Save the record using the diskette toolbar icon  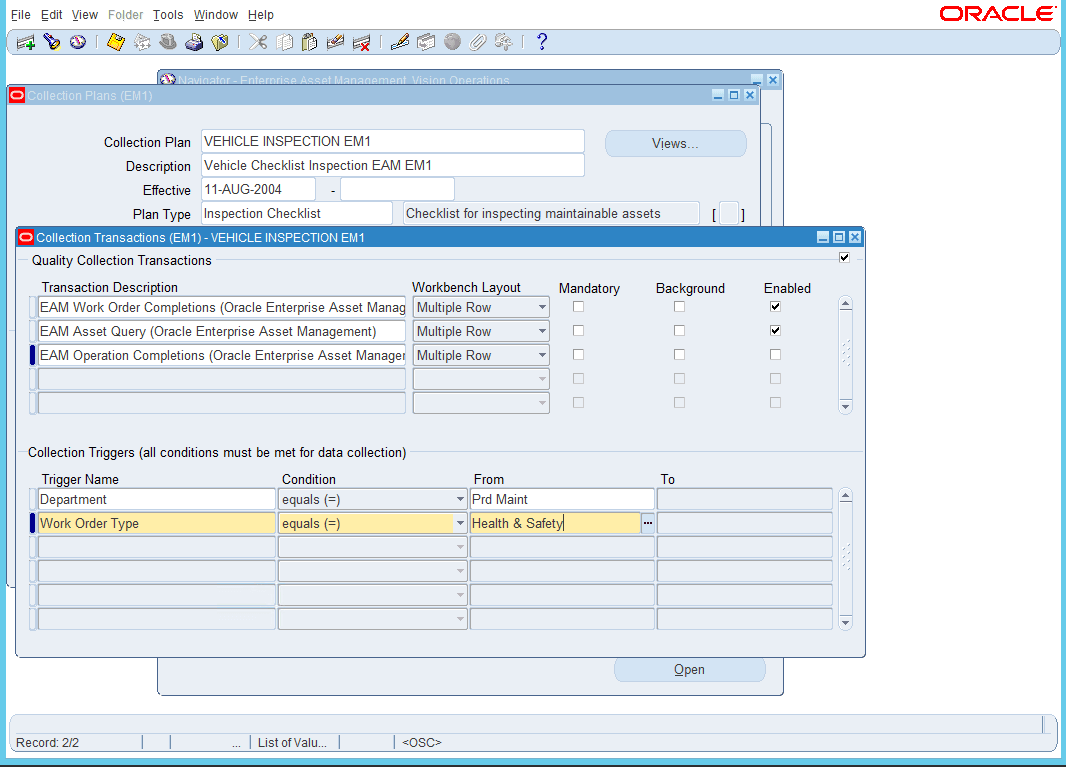(115, 41)
